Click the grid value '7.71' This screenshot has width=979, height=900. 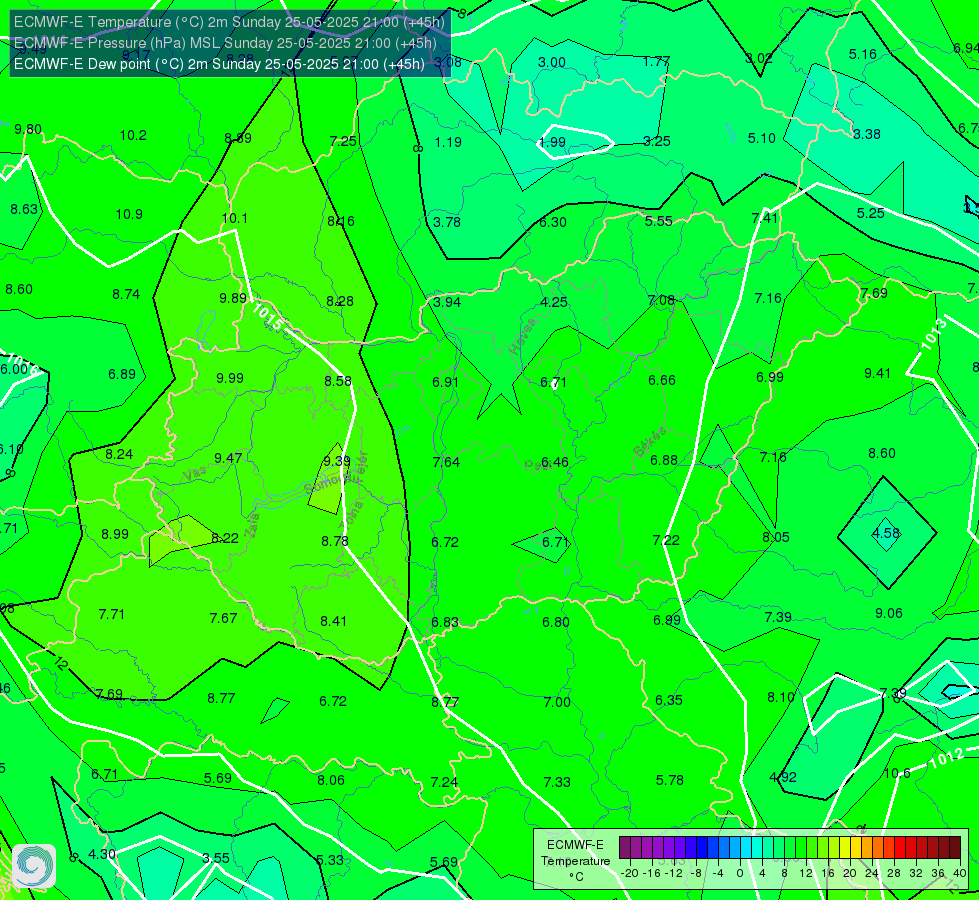[112, 614]
